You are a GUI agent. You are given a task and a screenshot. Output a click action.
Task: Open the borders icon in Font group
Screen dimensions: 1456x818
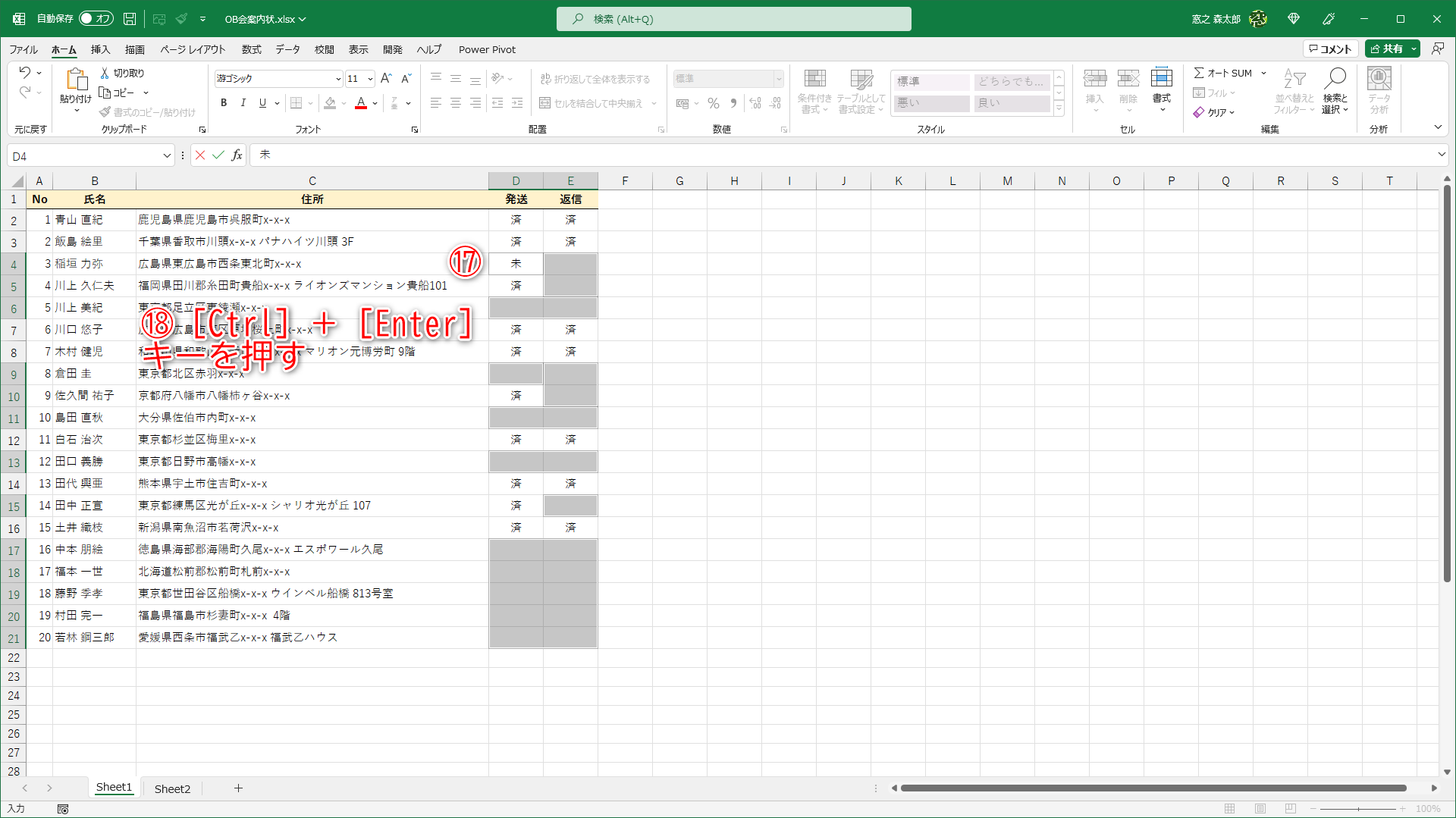tap(297, 103)
